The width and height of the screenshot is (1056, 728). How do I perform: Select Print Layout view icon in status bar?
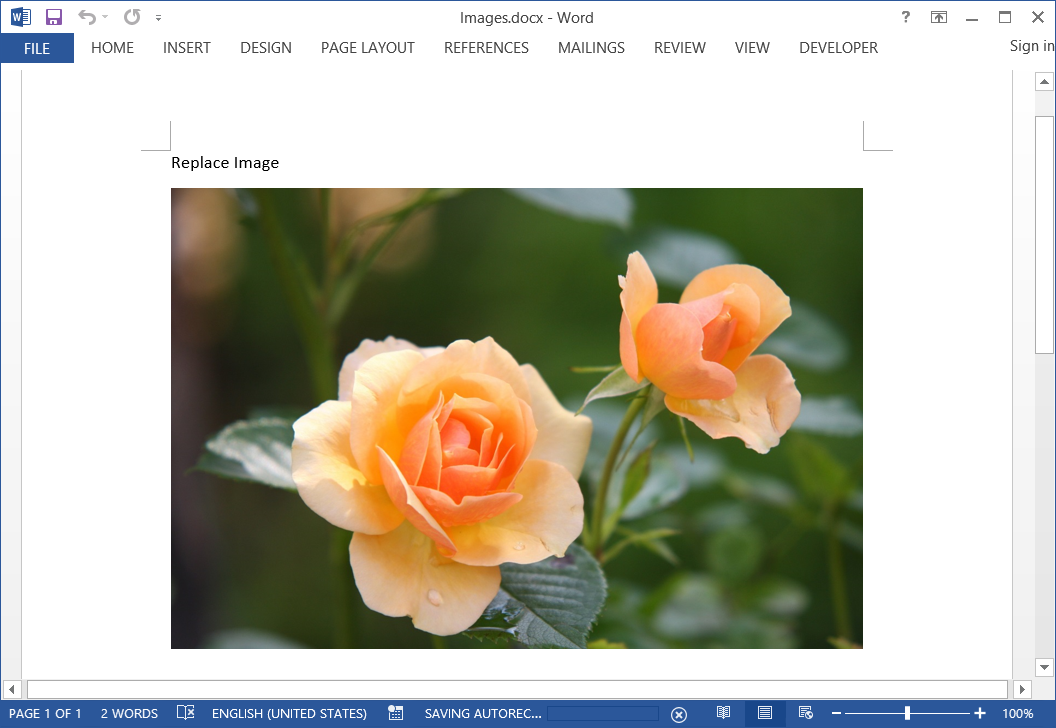764,713
